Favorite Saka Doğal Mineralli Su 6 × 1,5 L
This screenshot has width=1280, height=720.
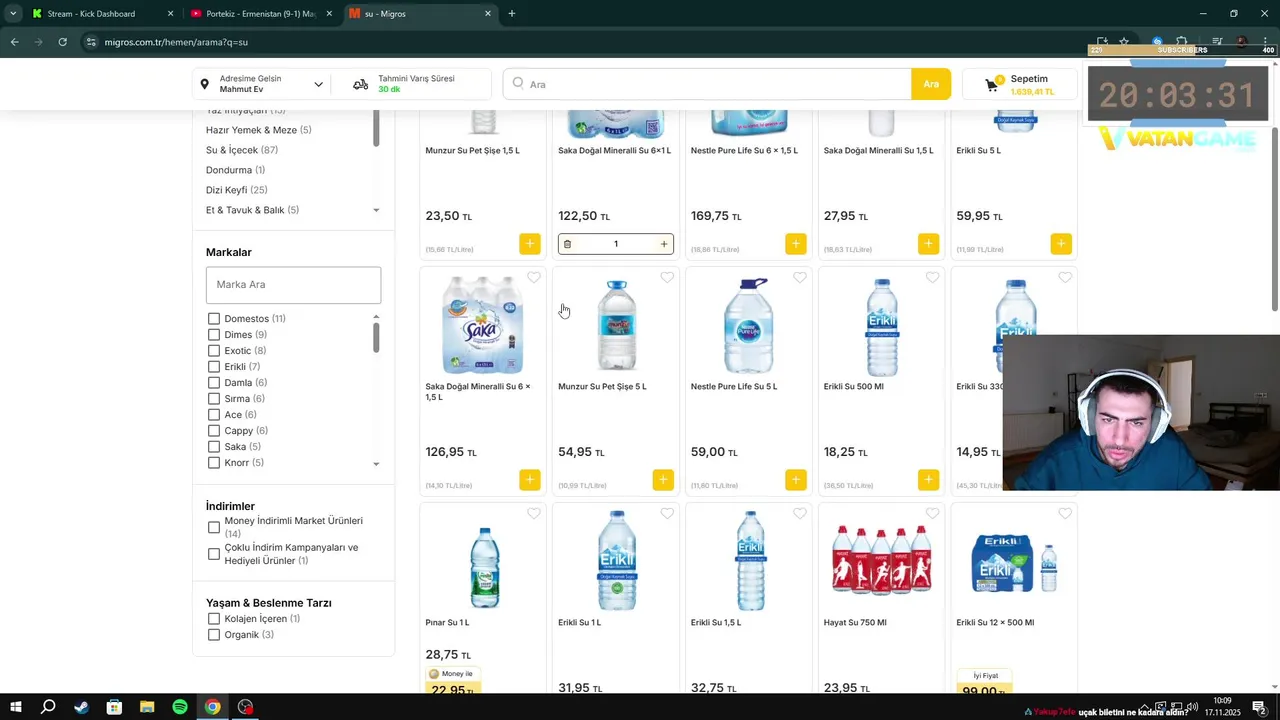[534, 278]
